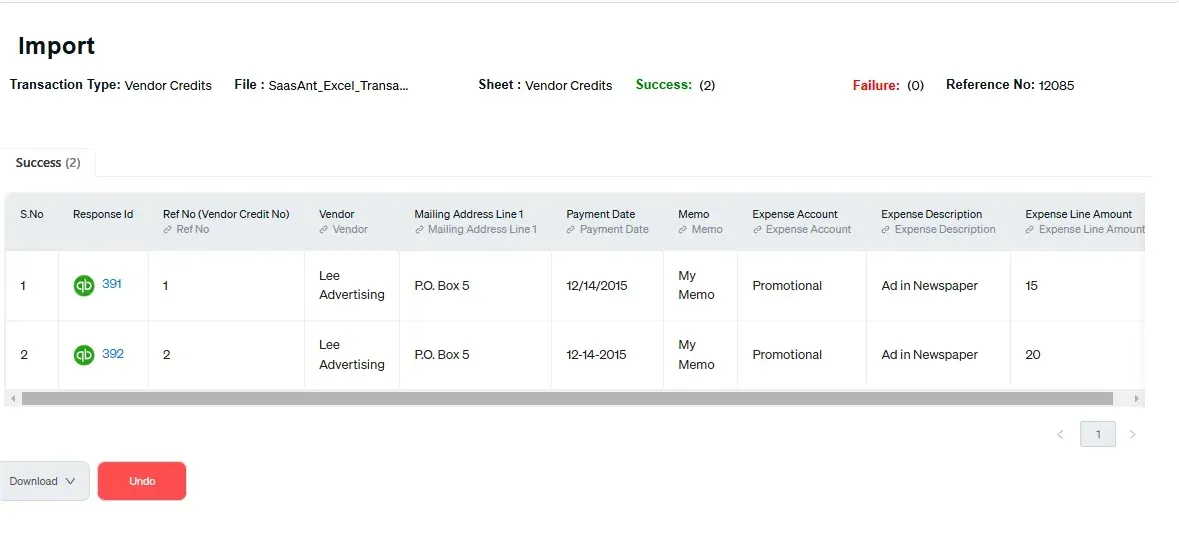Go to previous page arrow
The image size is (1179, 554).
click(x=1060, y=435)
